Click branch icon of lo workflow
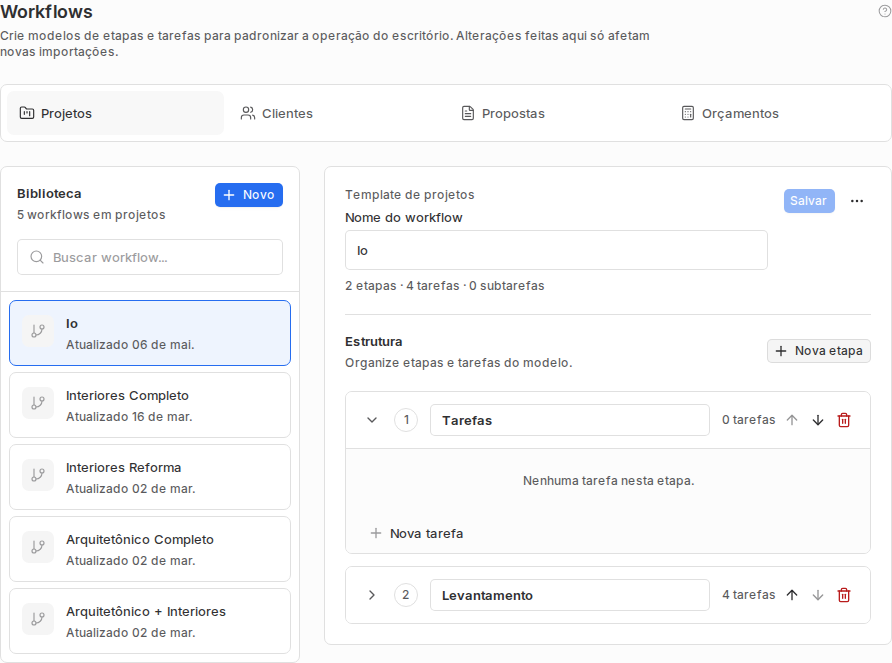The width and height of the screenshot is (892, 663). click(38, 331)
